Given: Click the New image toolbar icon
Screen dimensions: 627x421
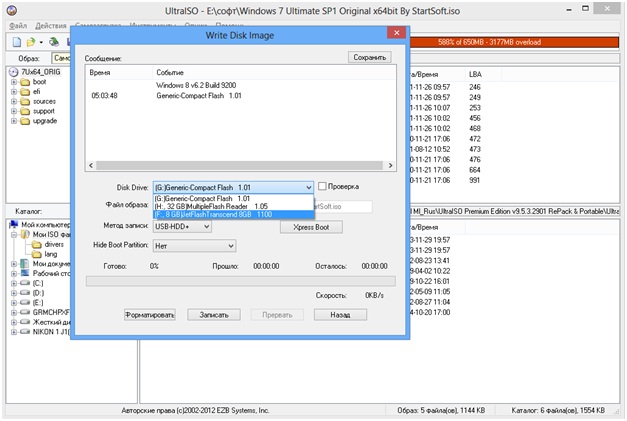Looking at the screenshot, I should point(17,42).
